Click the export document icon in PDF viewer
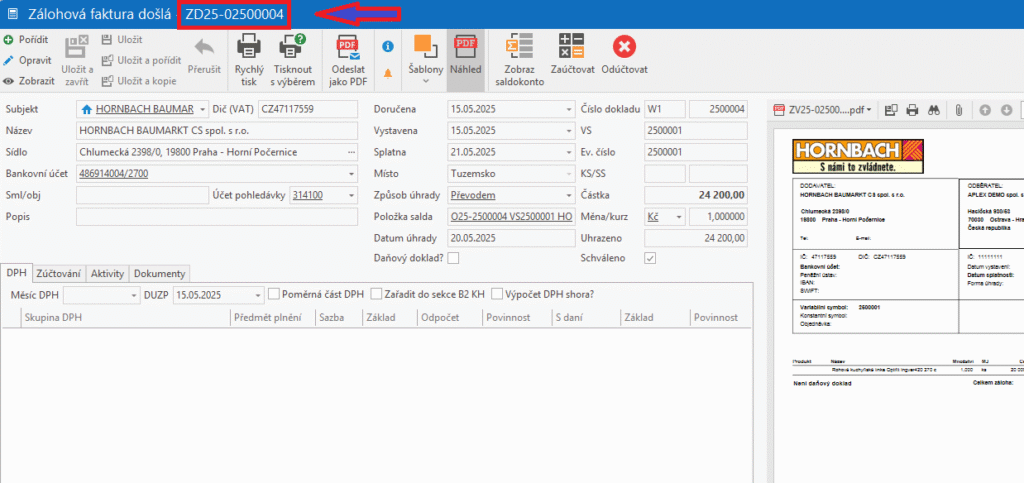1024x483 pixels. (891, 110)
